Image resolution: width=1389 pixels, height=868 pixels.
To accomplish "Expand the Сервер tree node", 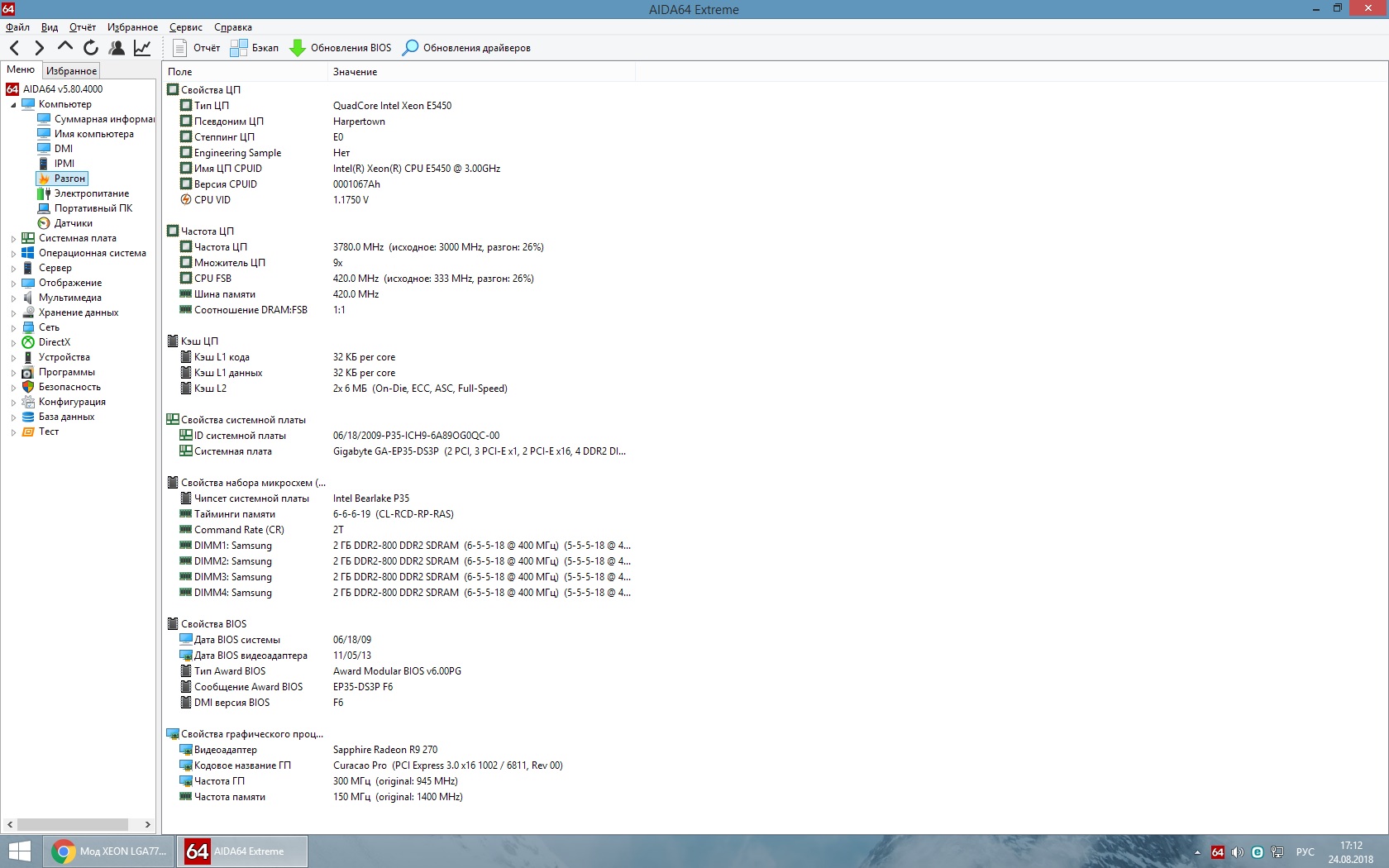I will coord(13,269).
